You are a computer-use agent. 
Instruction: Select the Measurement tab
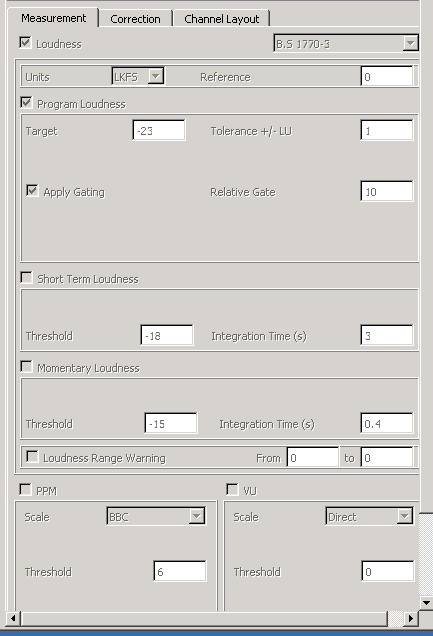(53, 18)
